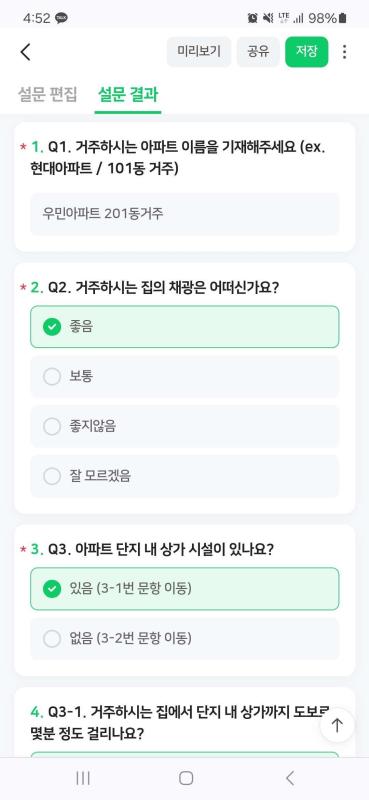
Task: Select the 좋지않음 radio option
Action: (x=184, y=426)
